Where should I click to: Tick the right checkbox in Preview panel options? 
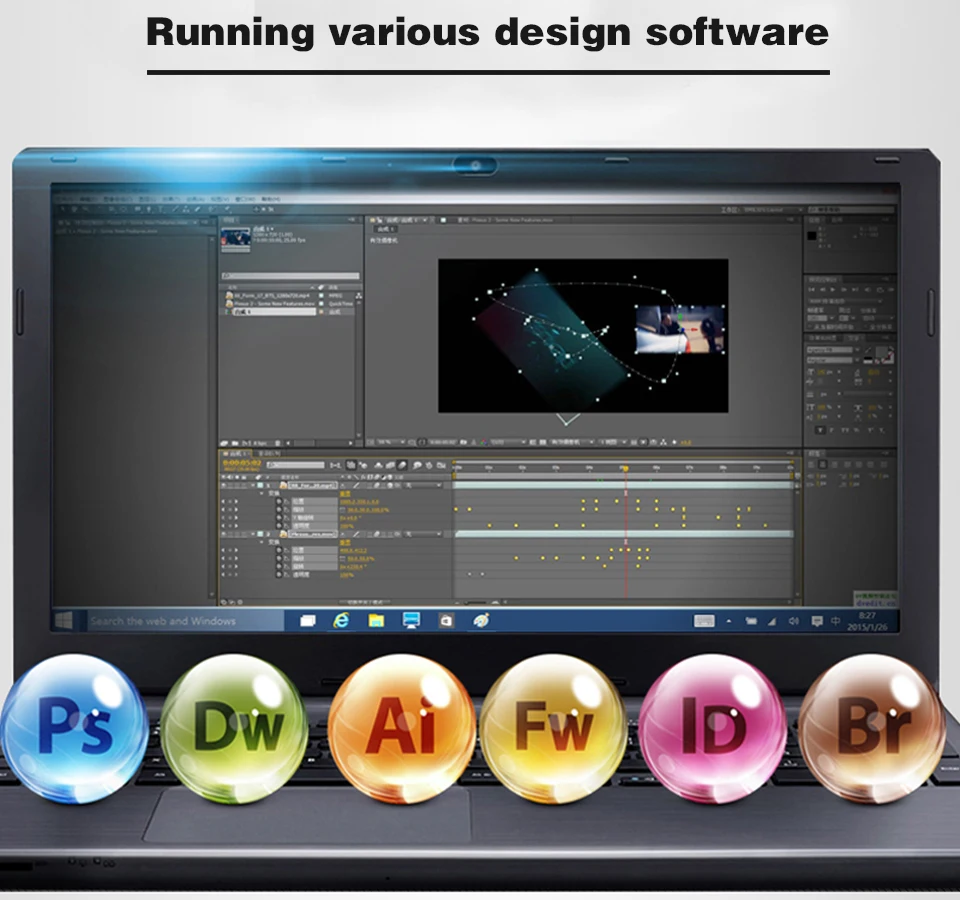point(865,327)
